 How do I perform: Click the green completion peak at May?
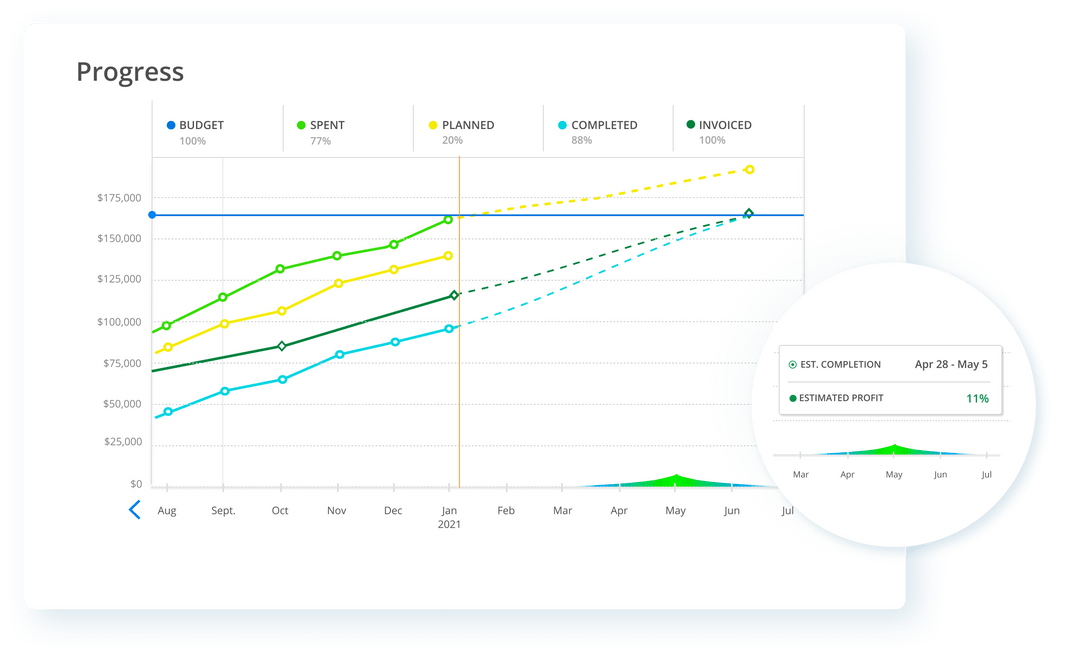676,479
